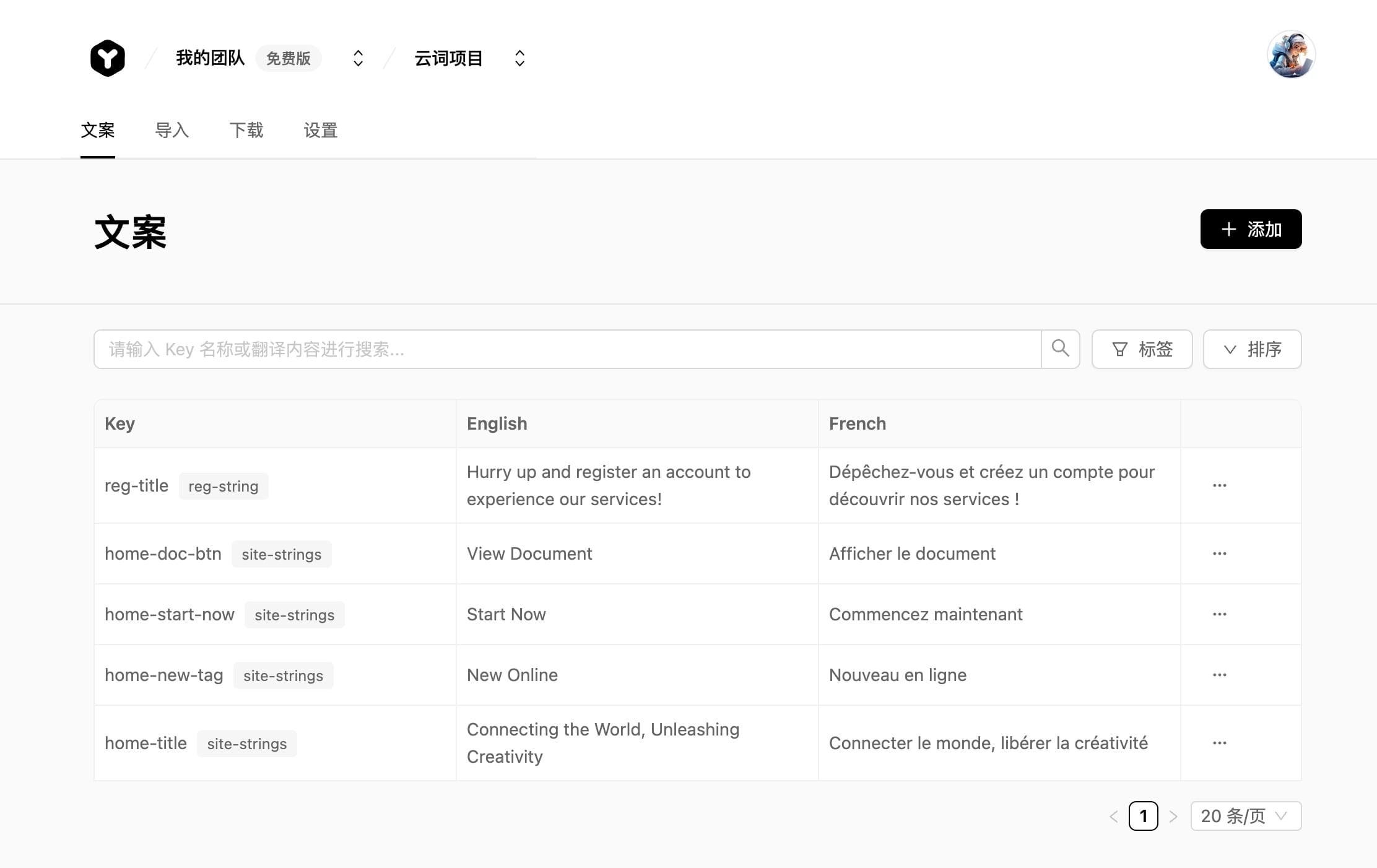Image resolution: width=1377 pixels, height=868 pixels.
Task: Open the actions menu for reg-title row
Action: click(x=1219, y=485)
